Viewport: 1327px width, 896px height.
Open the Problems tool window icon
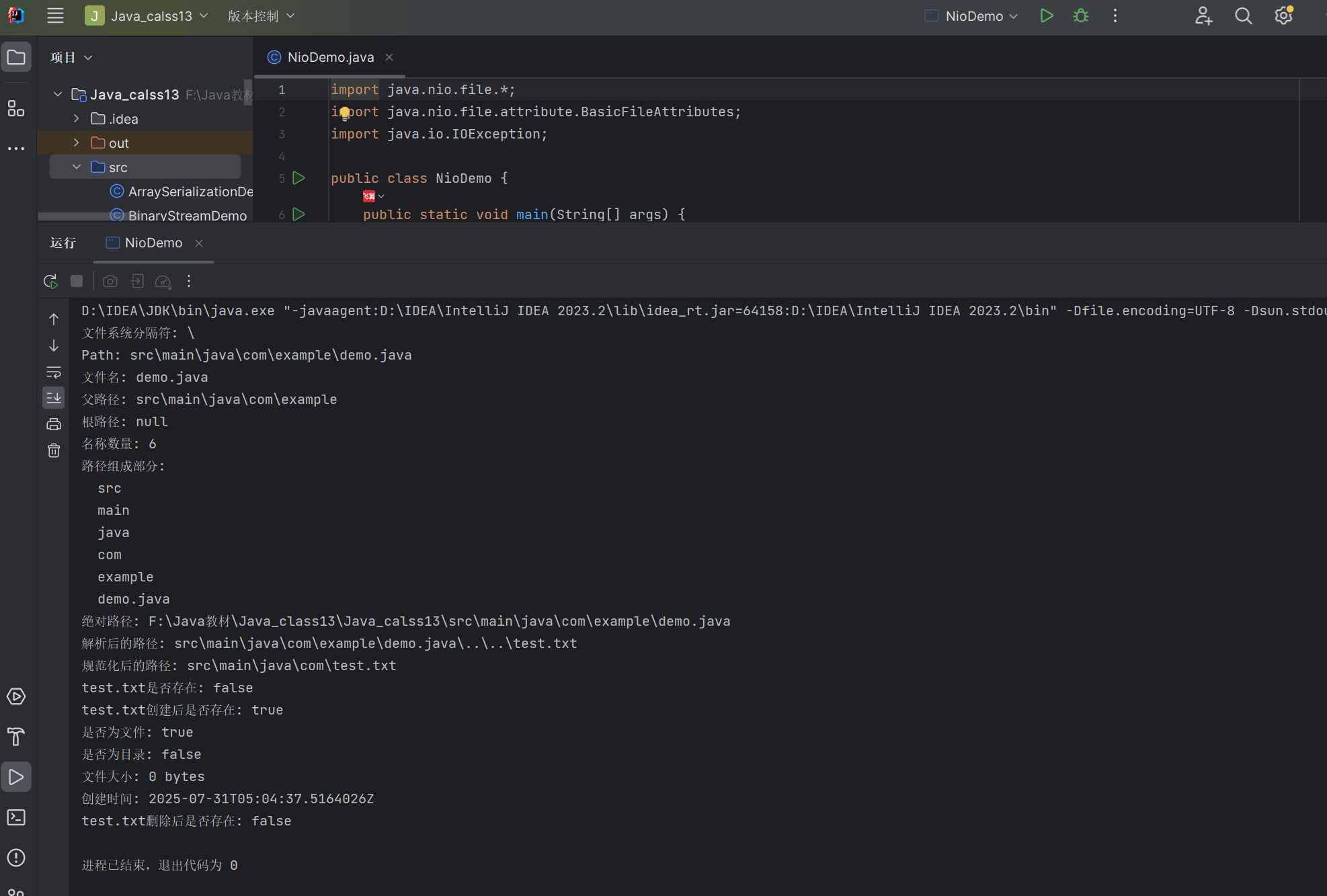tap(16, 858)
